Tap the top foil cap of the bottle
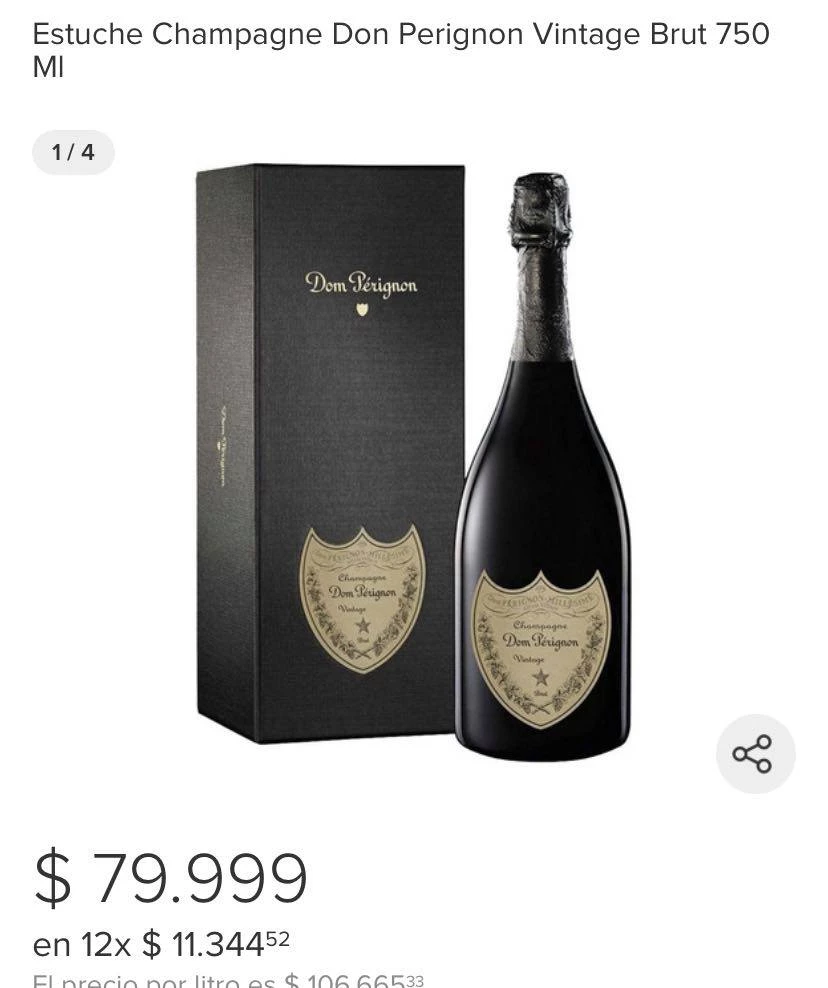Screen dimensions: 828x988 click(541, 208)
